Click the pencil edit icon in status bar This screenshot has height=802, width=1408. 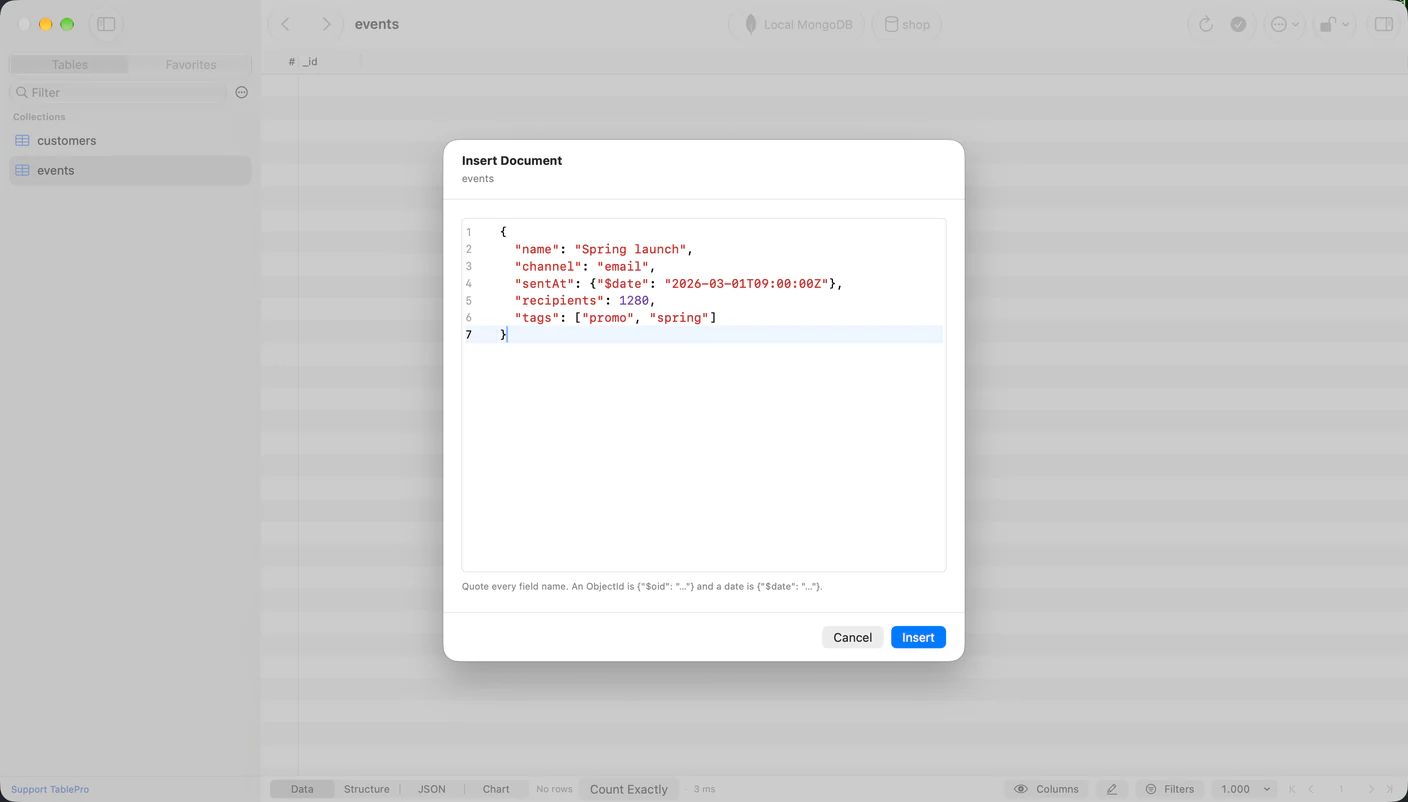tap(1111, 789)
